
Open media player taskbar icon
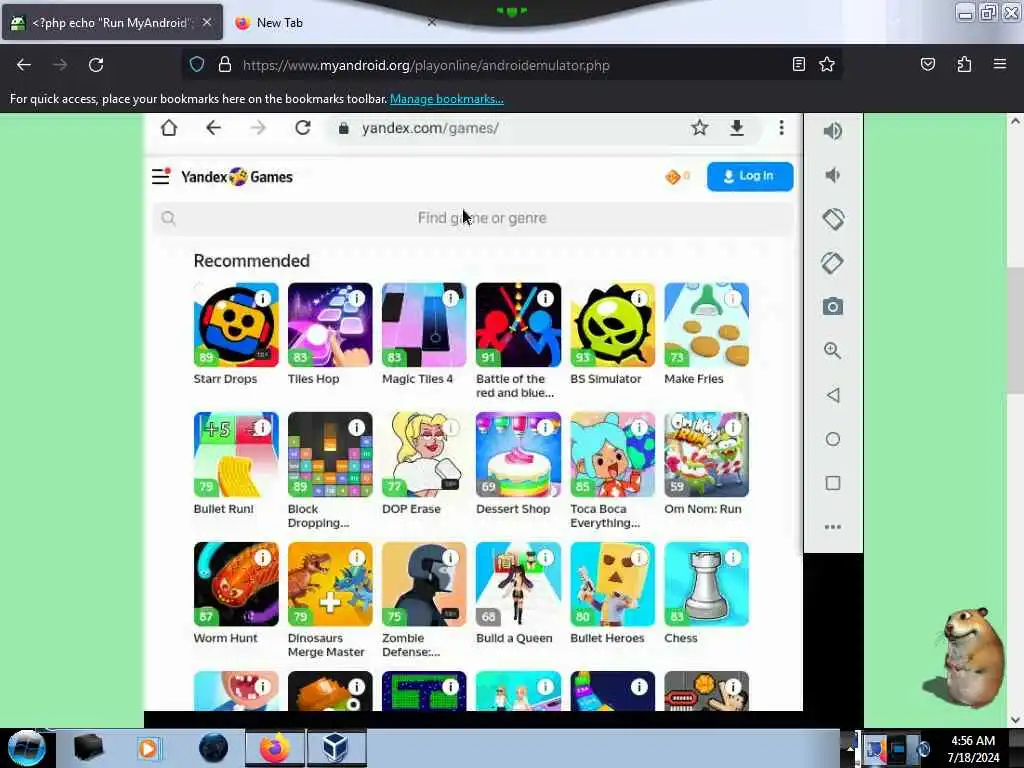(148, 748)
